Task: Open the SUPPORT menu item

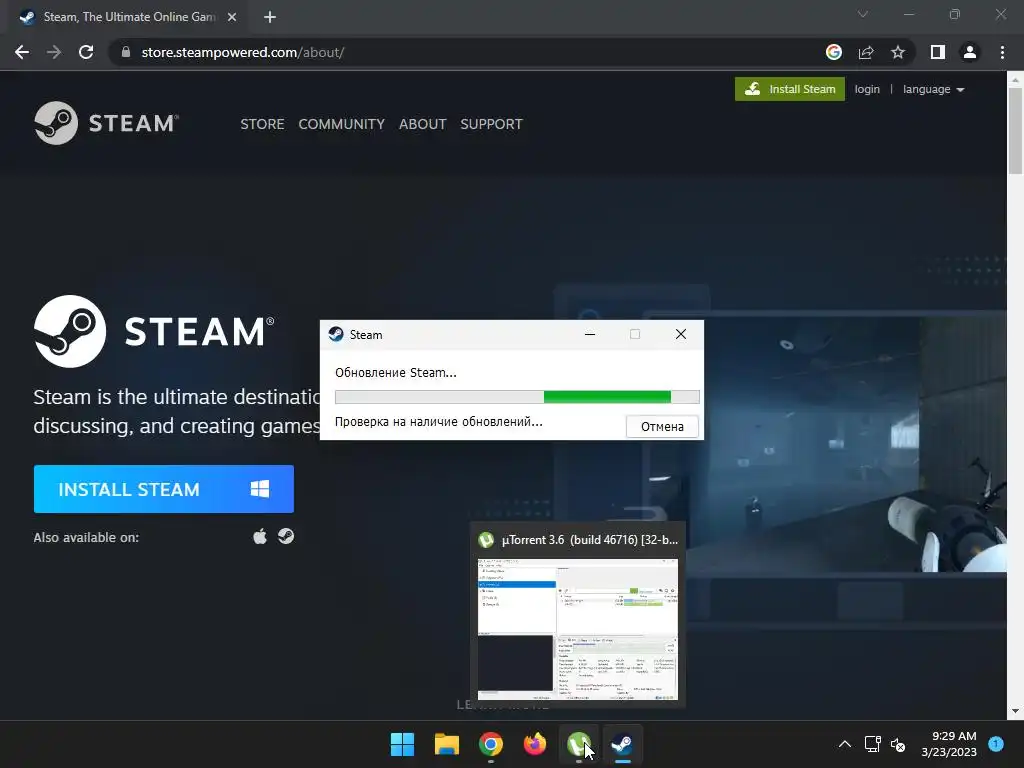Action: pos(491,124)
